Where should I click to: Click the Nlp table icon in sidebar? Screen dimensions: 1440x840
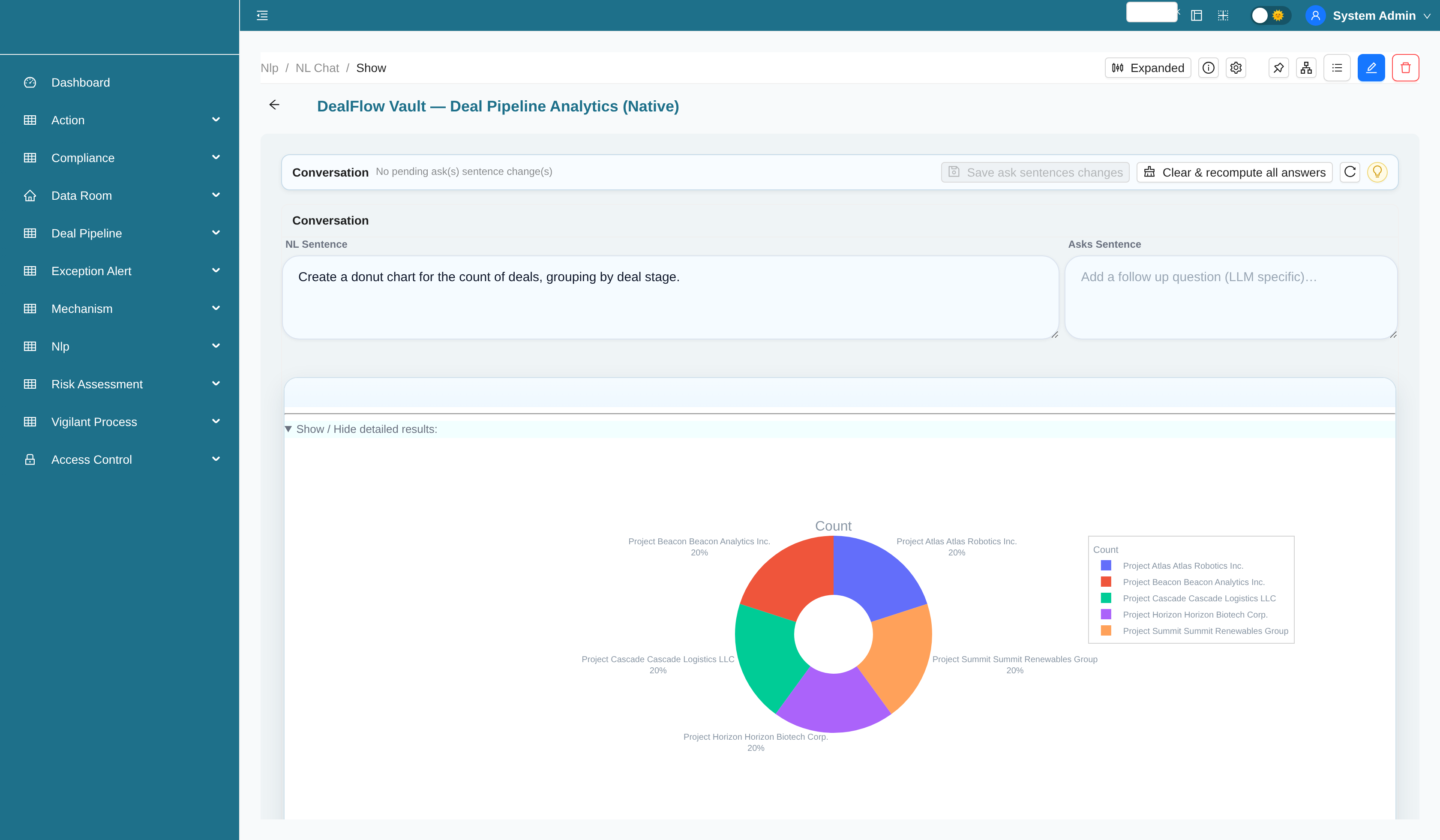[30, 346]
